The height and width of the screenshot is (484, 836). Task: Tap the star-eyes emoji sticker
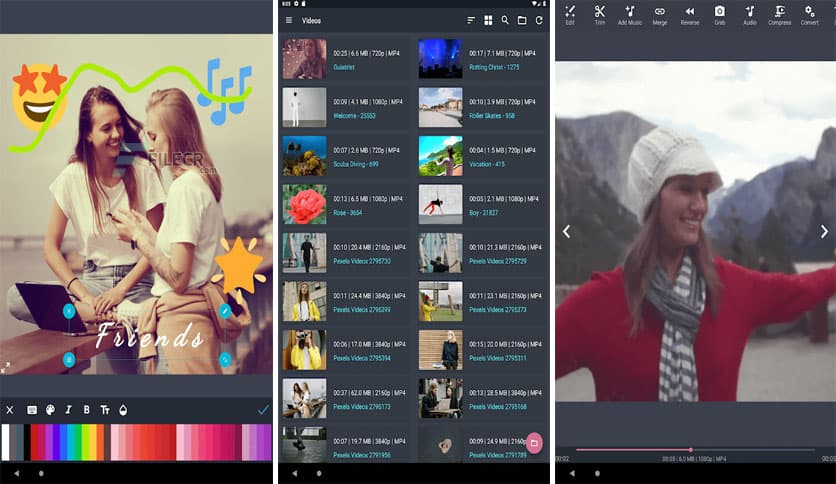(x=39, y=96)
